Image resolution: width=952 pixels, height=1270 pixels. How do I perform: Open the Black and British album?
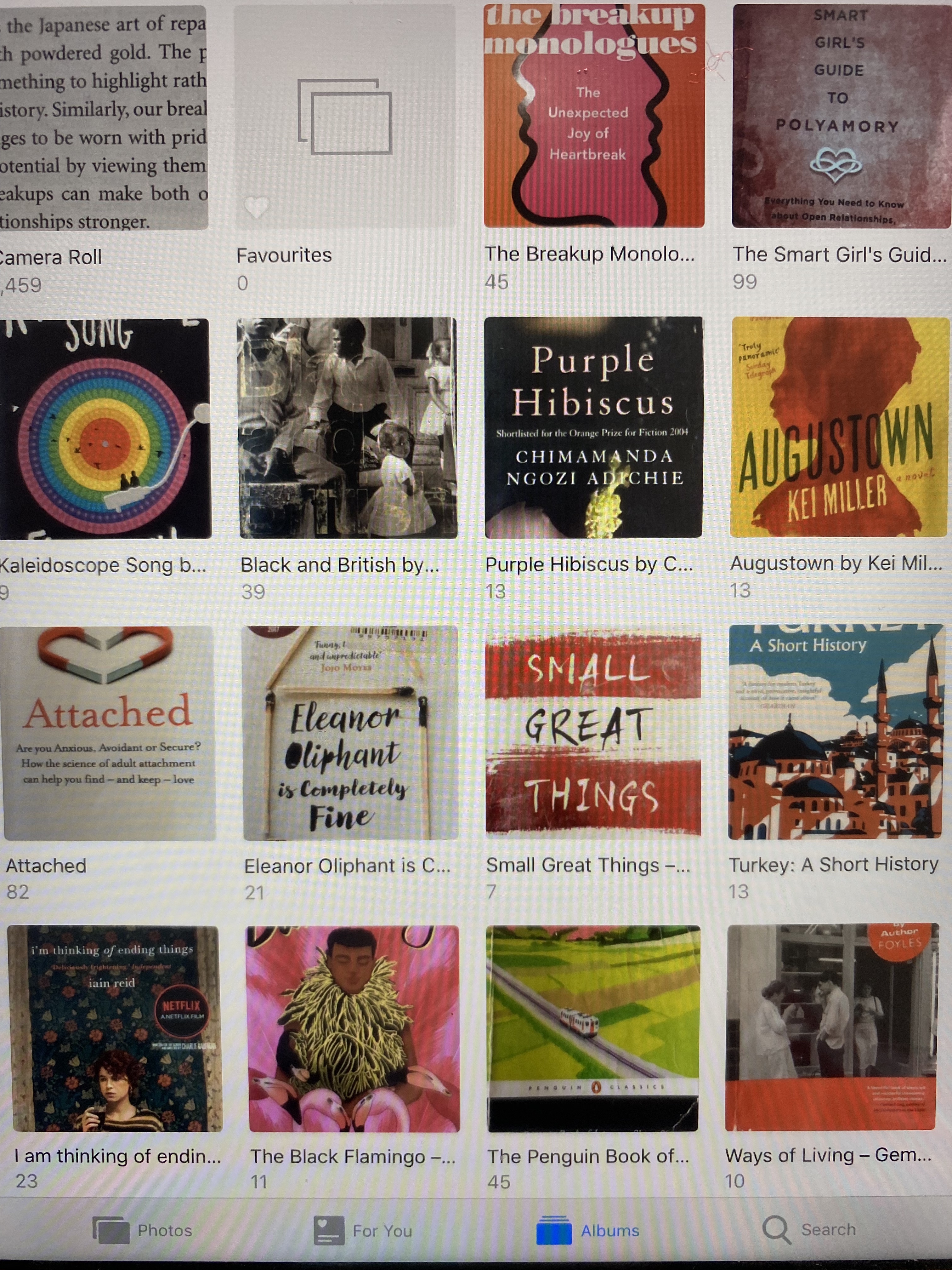click(x=347, y=428)
